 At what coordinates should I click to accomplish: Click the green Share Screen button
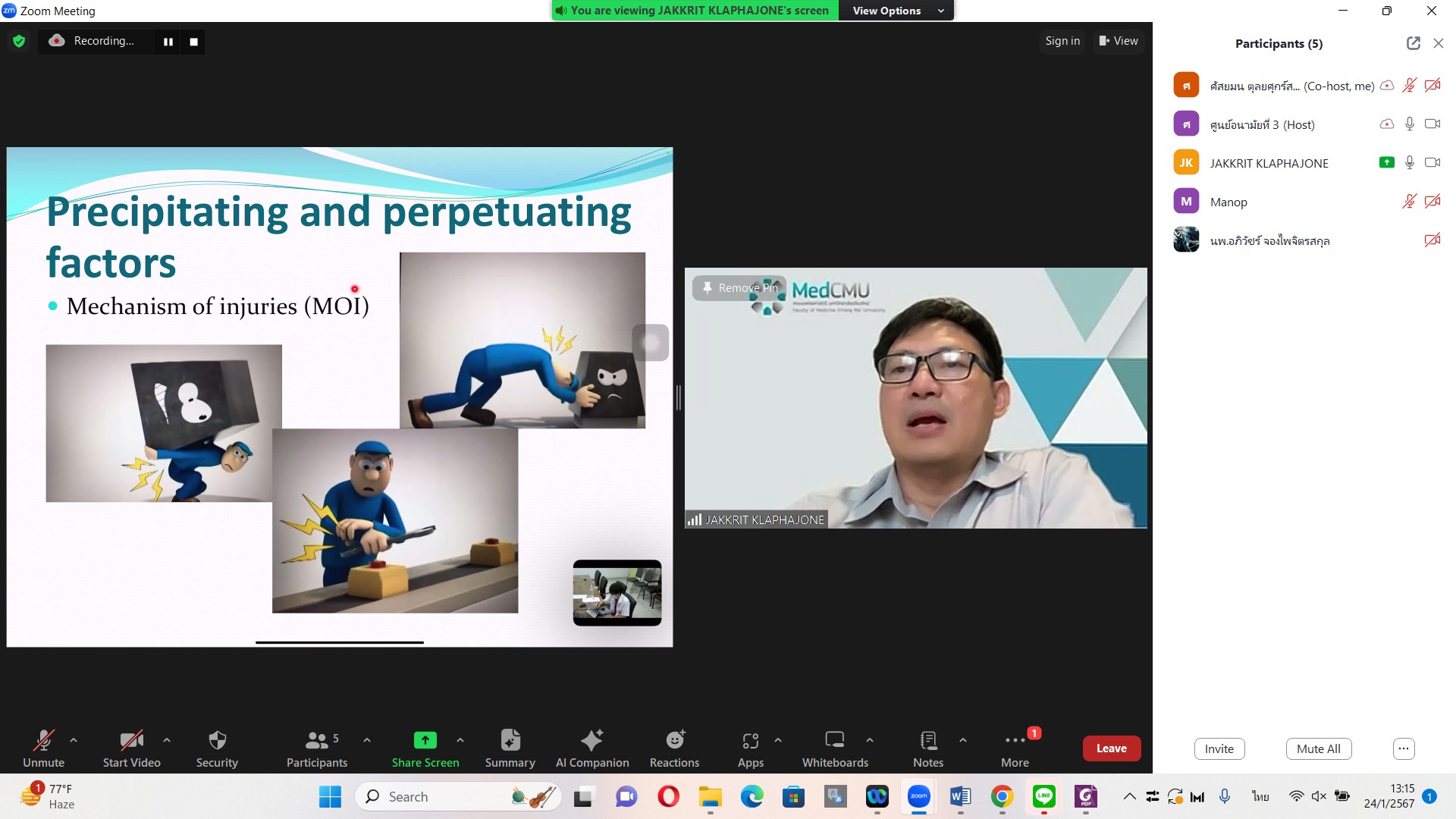coord(425,748)
